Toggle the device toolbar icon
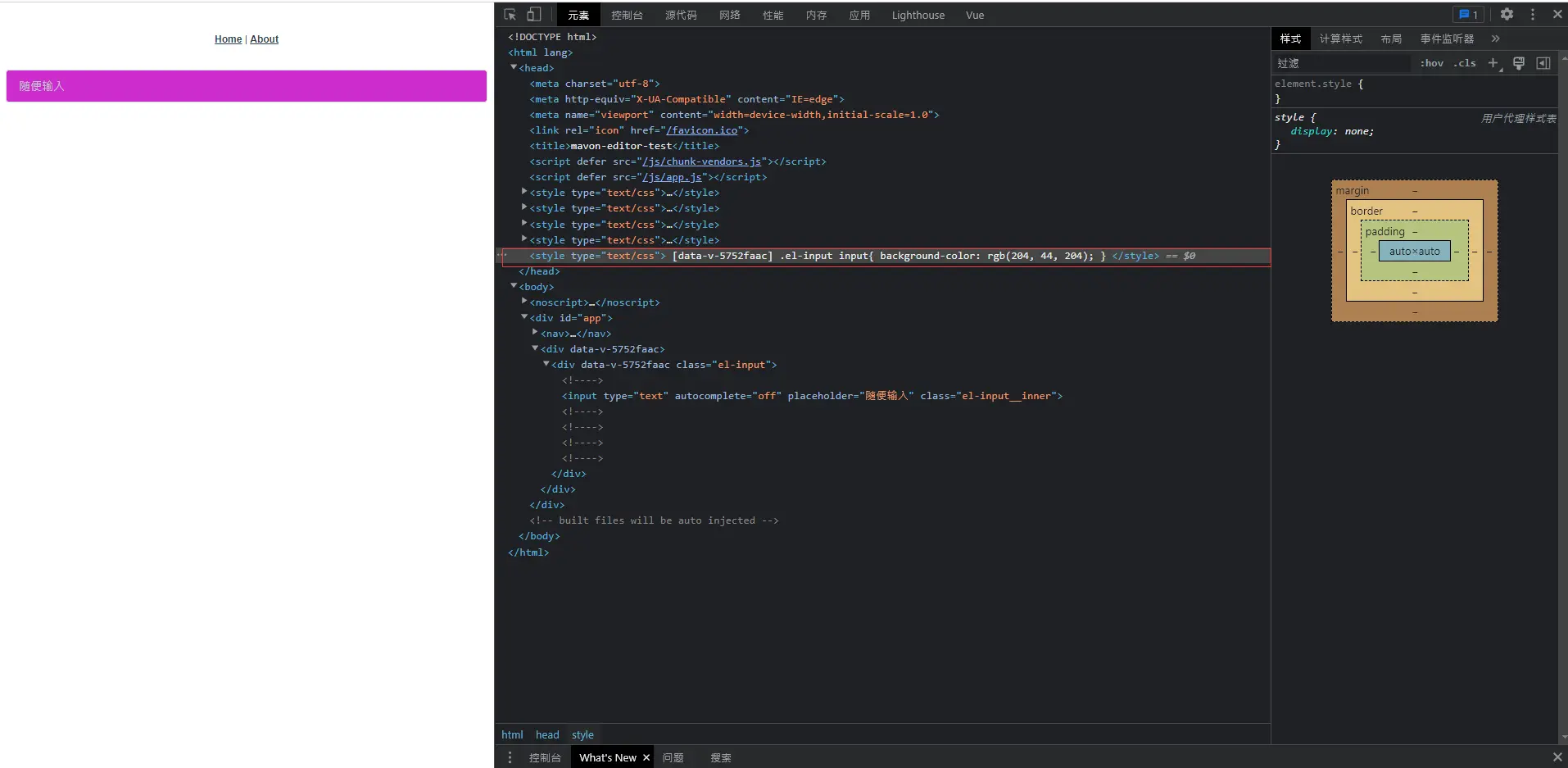1568x768 pixels. tap(534, 15)
